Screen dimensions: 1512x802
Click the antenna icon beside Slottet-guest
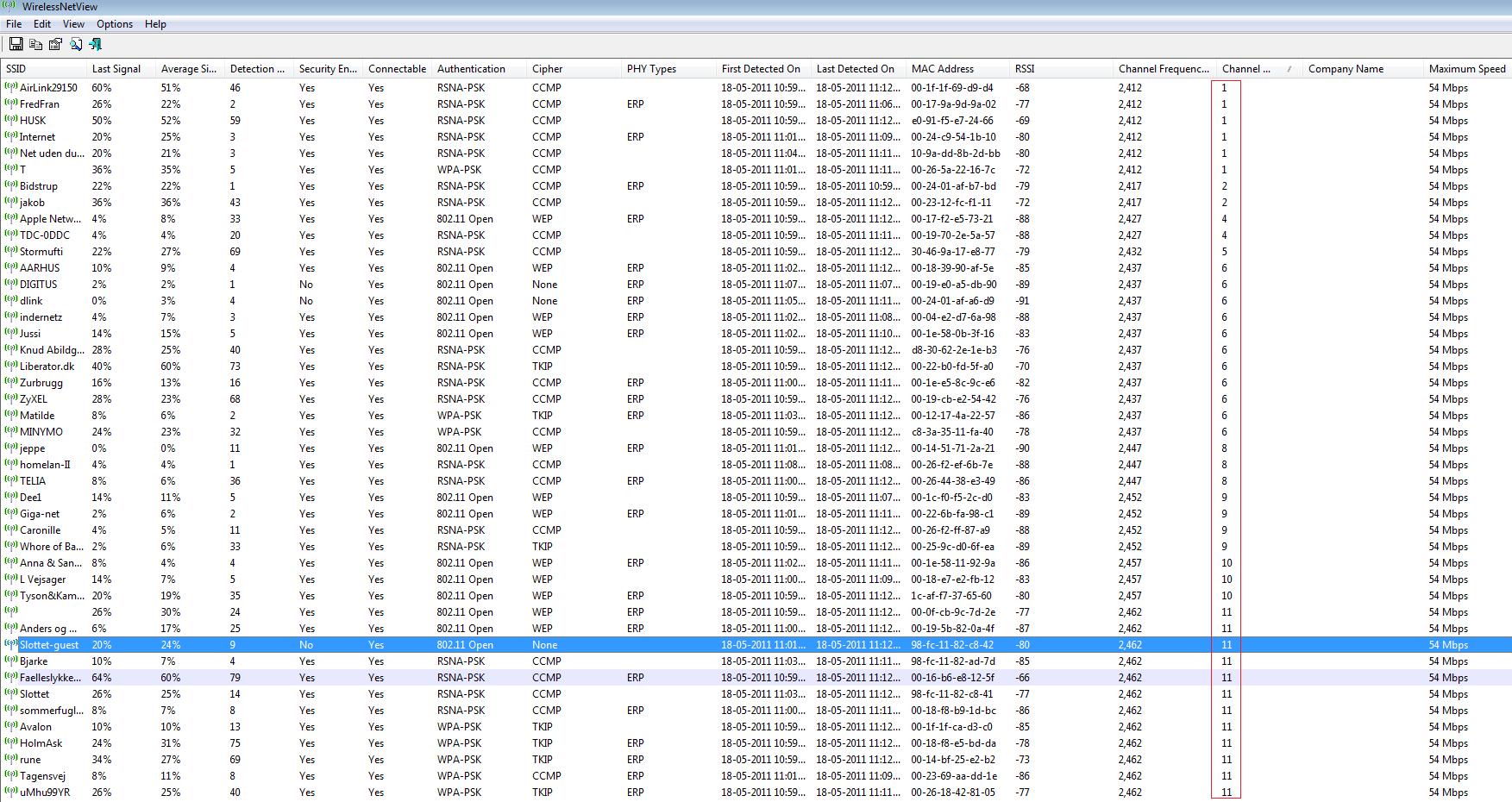[x=11, y=644]
